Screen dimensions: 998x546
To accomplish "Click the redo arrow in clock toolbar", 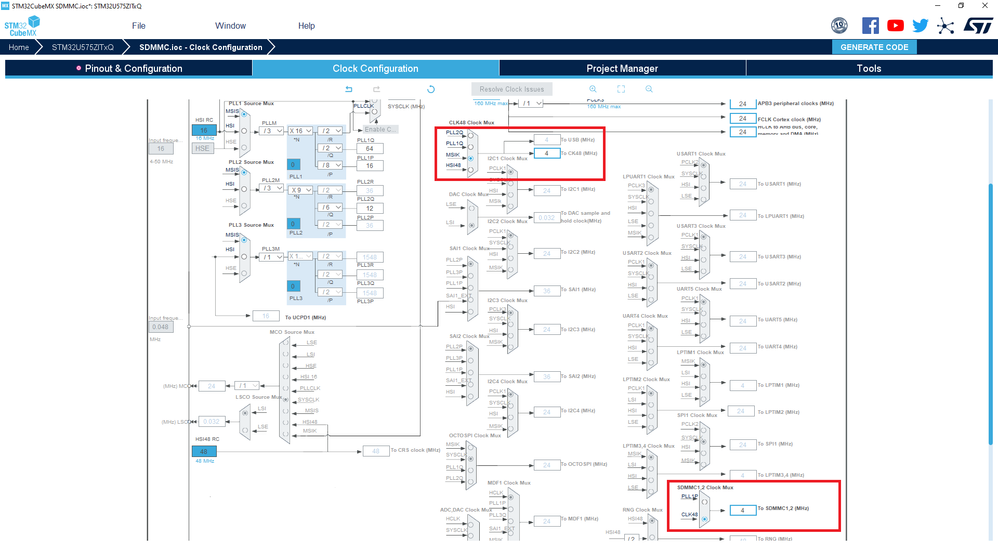I will (x=376, y=89).
